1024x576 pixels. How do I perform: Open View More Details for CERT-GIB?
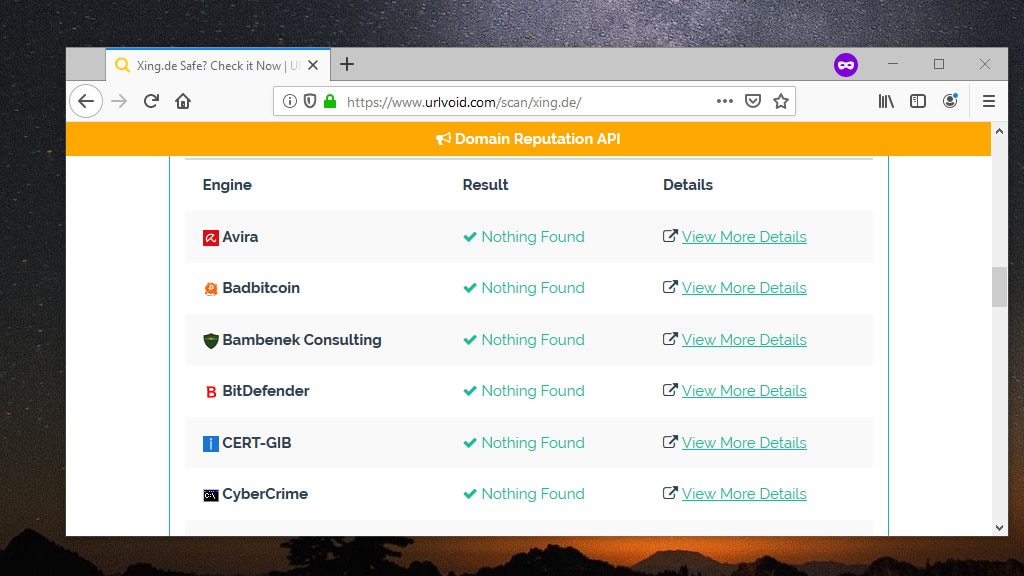(744, 443)
